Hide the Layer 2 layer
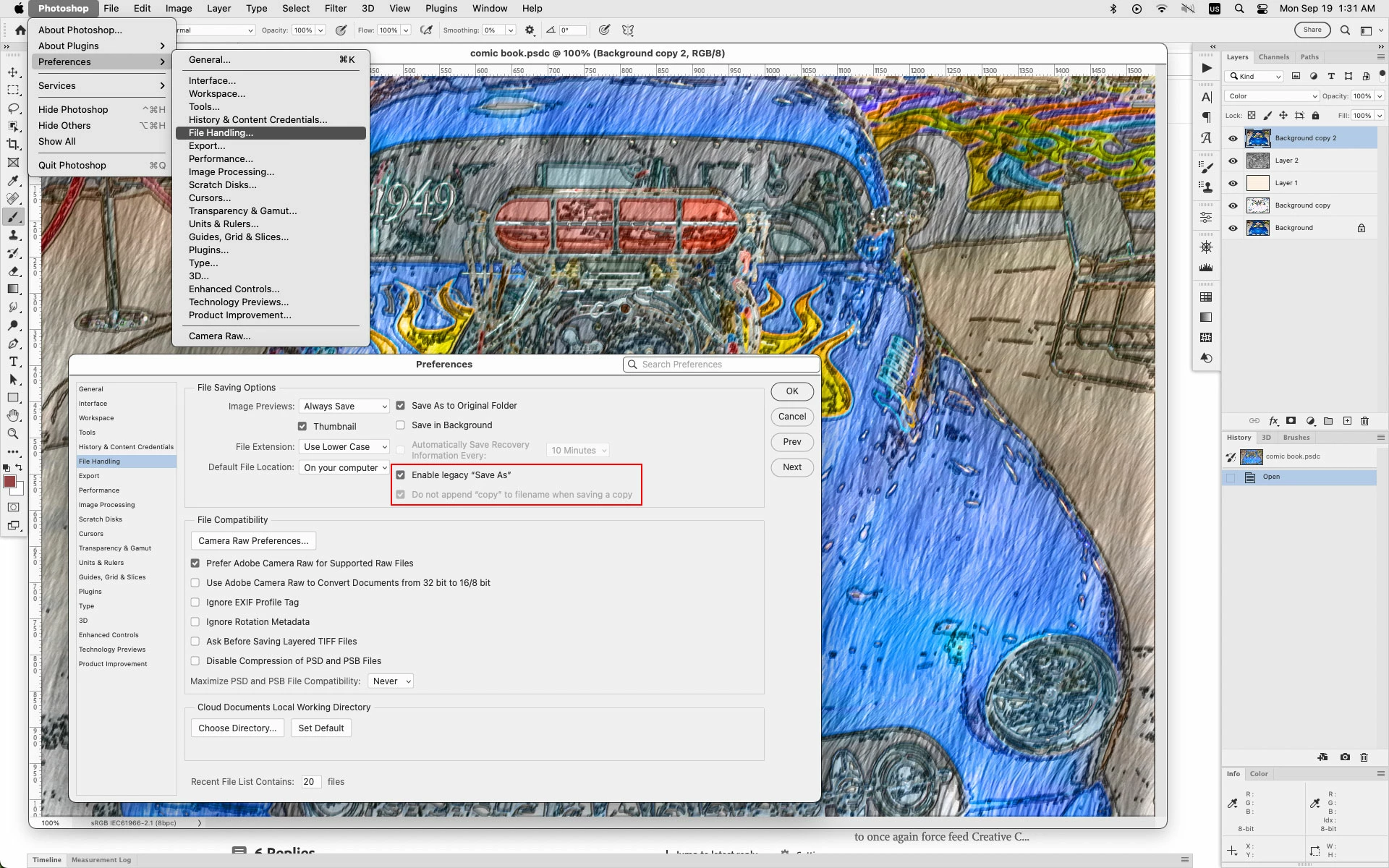 click(x=1233, y=161)
